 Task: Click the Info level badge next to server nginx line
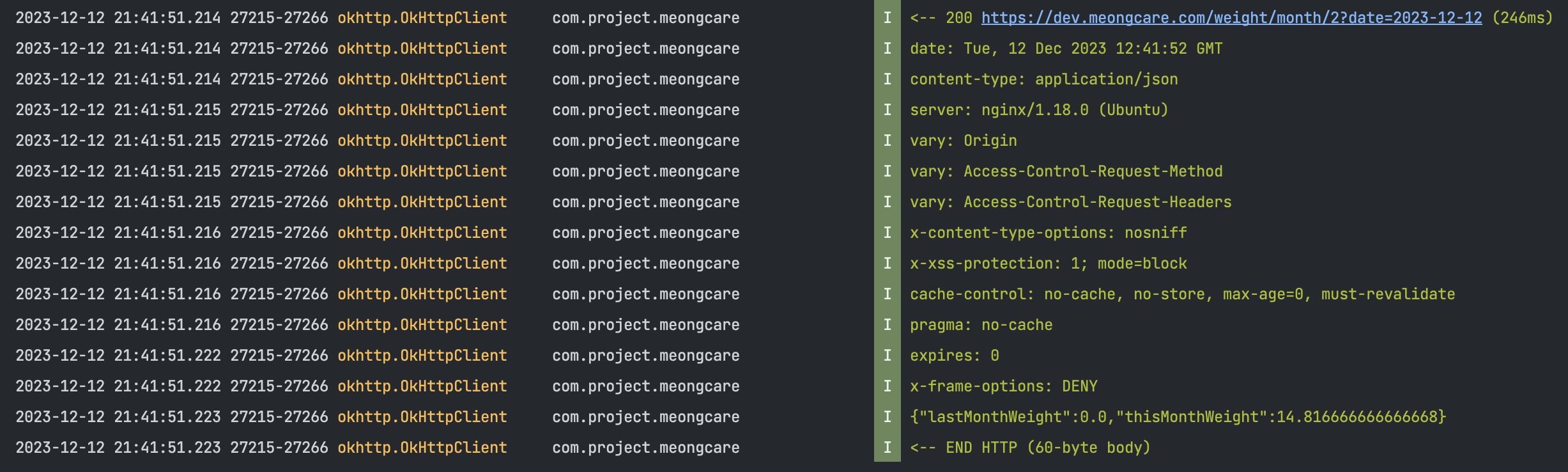pos(887,110)
